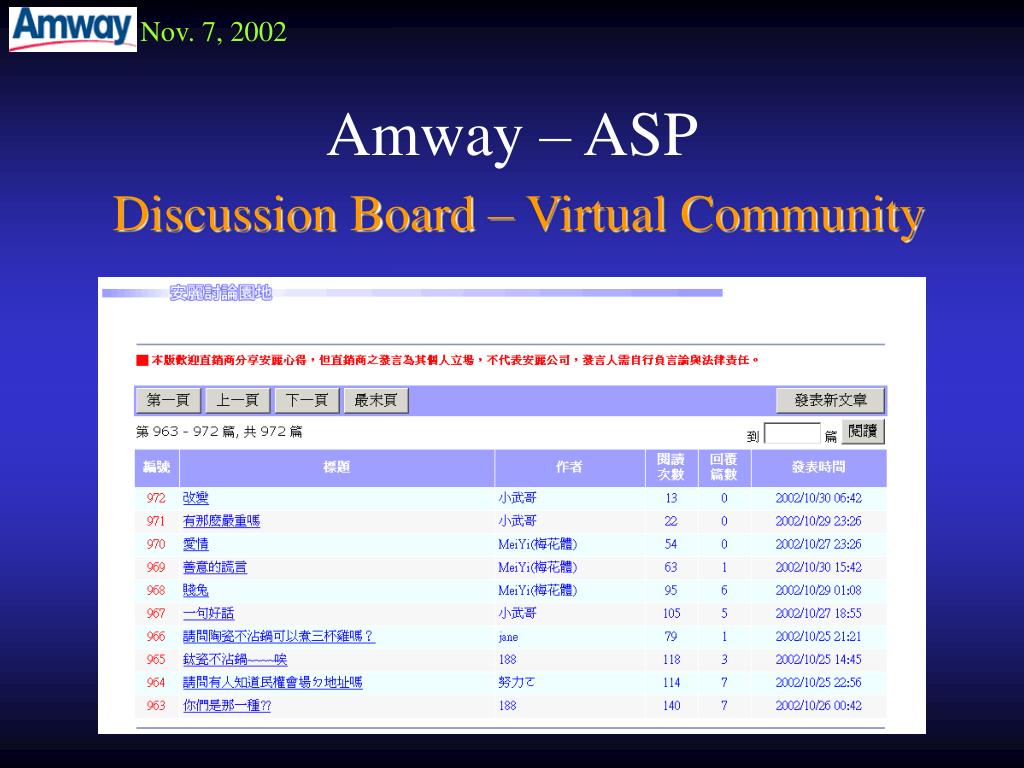This screenshot has width=1024, height=768.
Task: Click the Amway – ASP slide title
Action: click(513, 135)
